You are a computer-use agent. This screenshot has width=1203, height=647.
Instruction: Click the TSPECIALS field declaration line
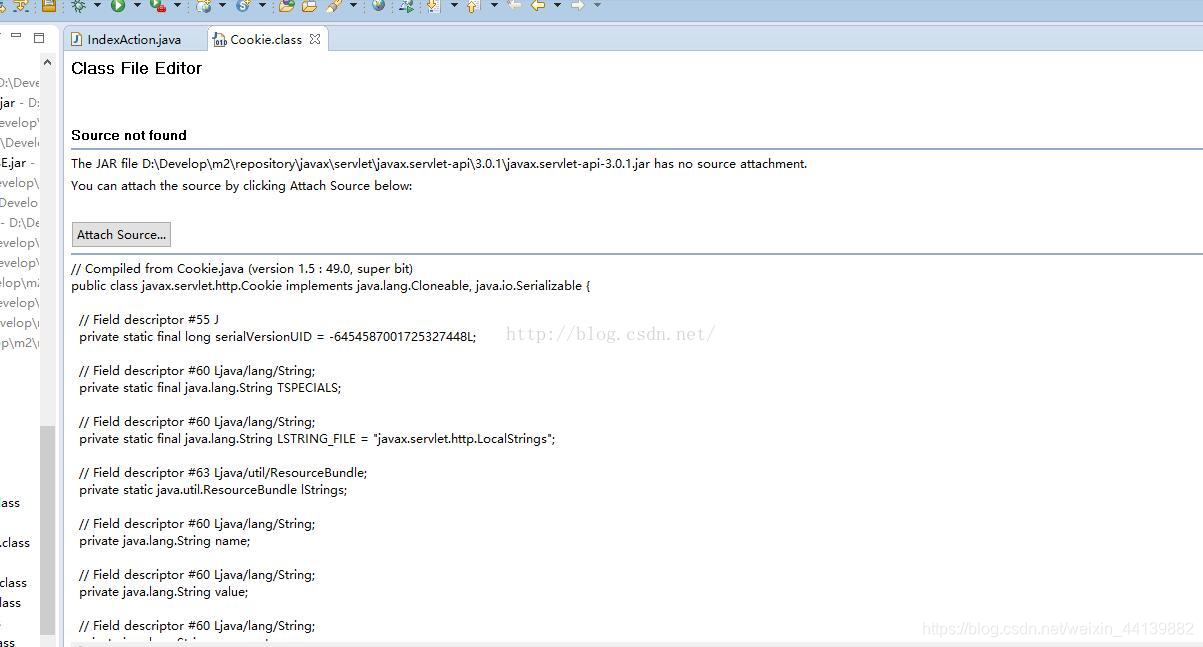(x=210, y=387)
